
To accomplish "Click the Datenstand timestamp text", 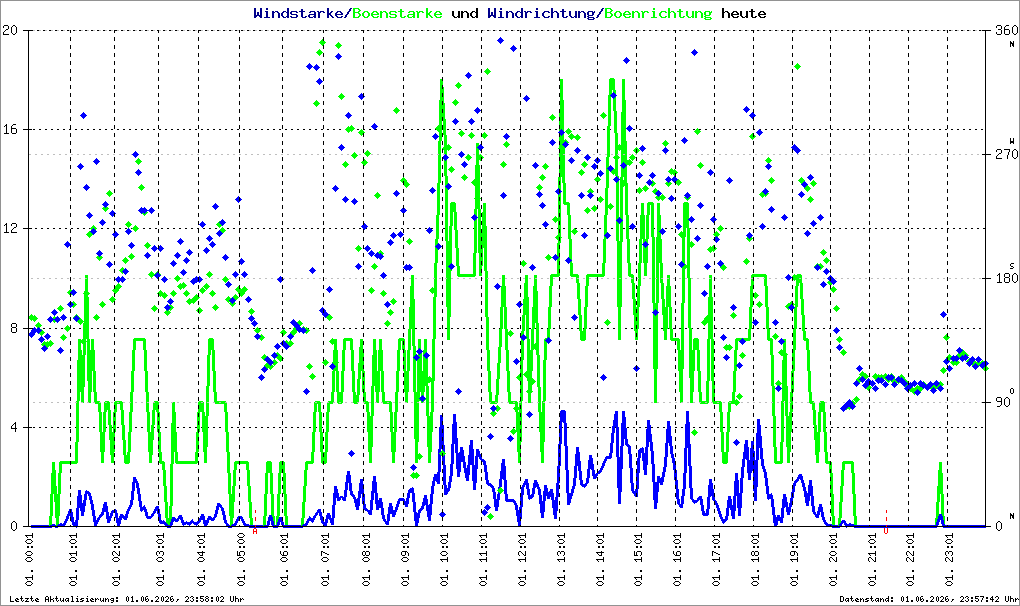I will click(x=928, y=599).
